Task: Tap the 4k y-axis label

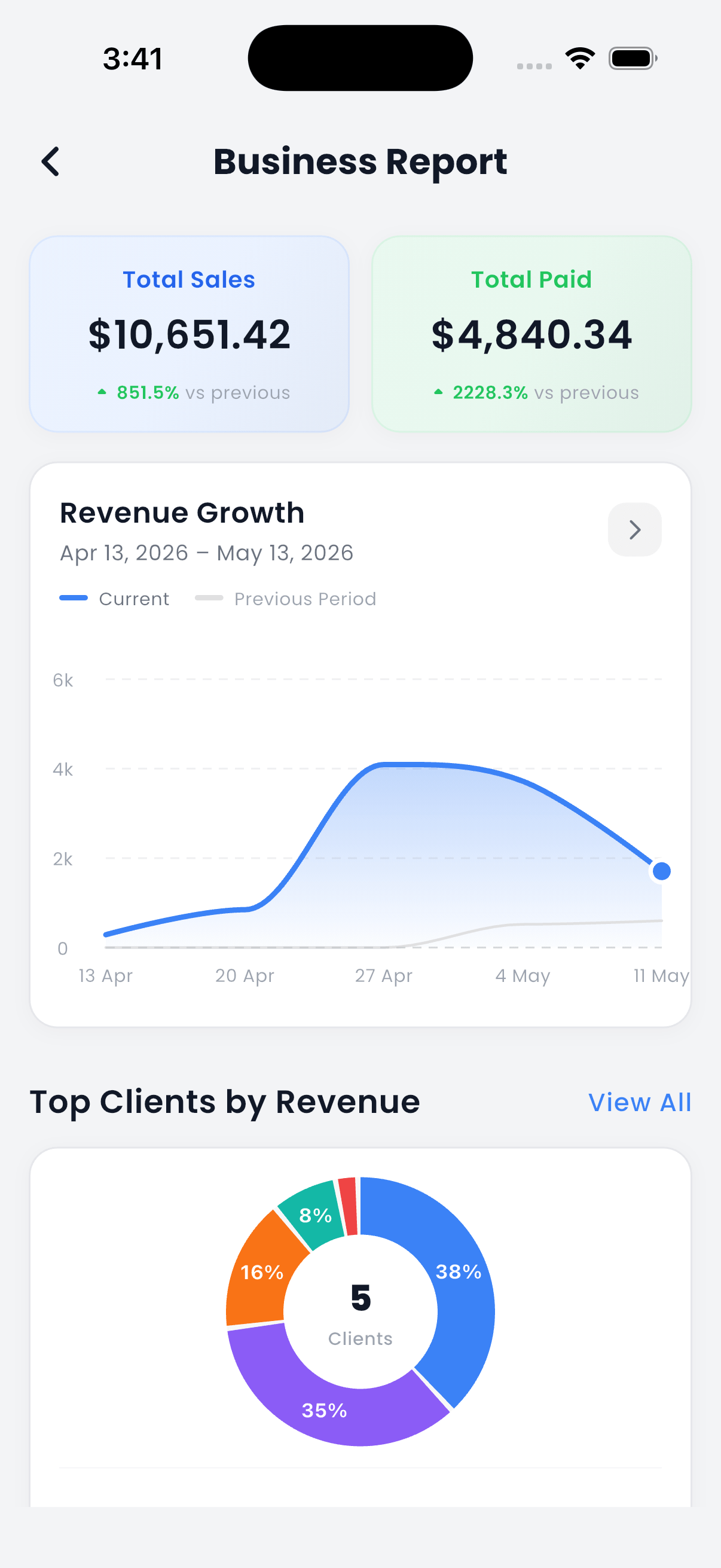Action: [x=63, y=770]
